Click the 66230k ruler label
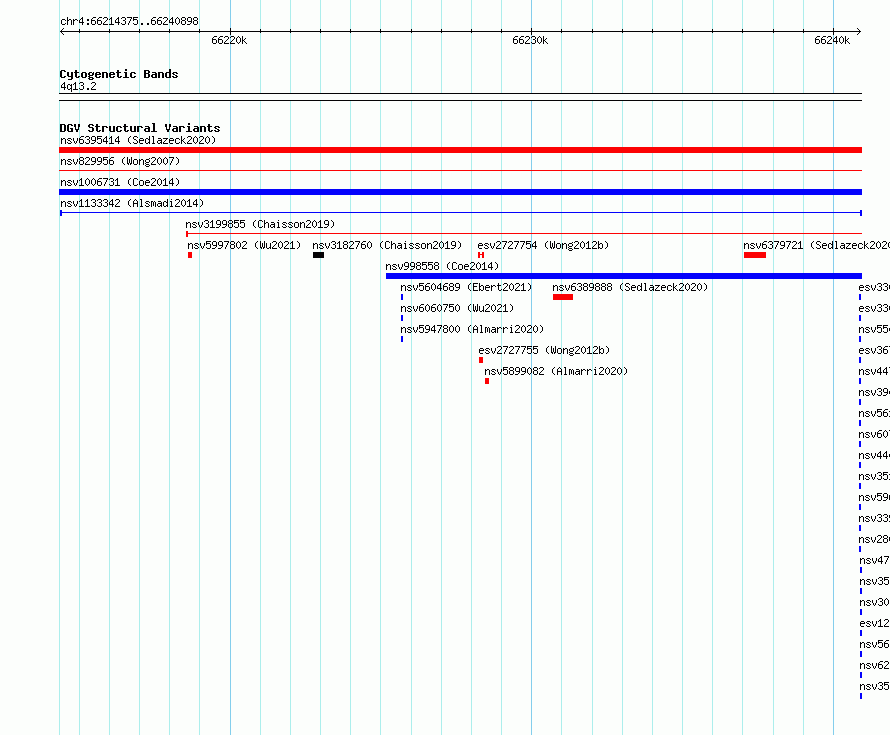The height and width of the screenshot is (735, 890). (x=530, y=40)
